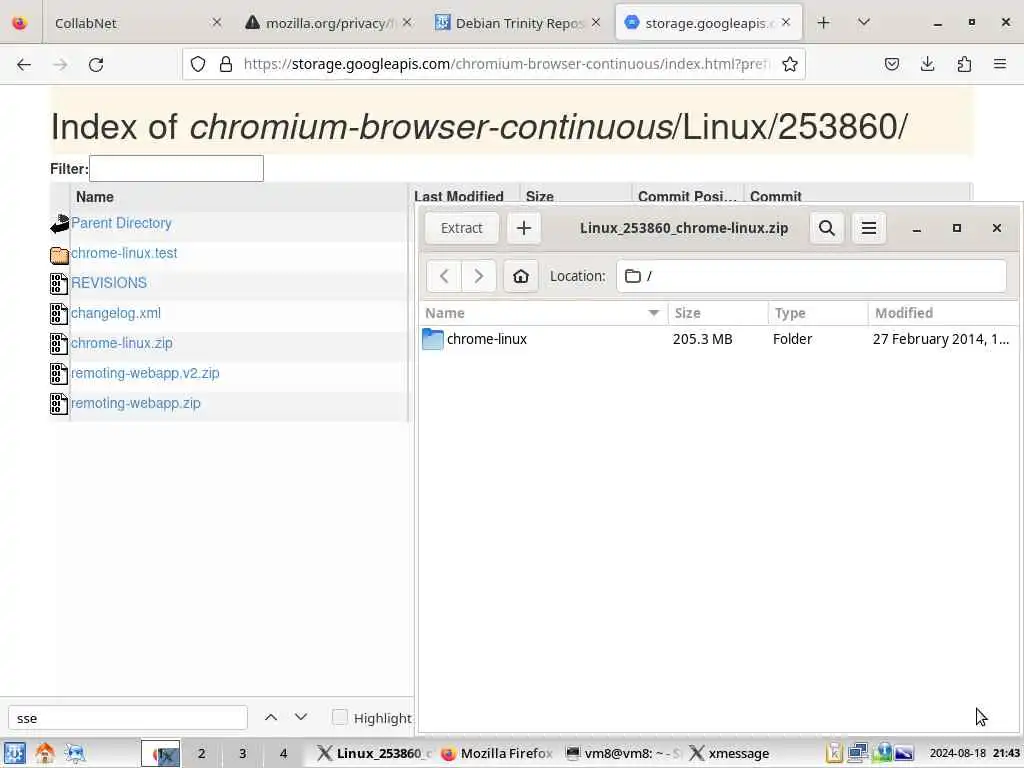Toggle the Highlight checkbox in find bar

pyautogui.click(x=340, y=717)
